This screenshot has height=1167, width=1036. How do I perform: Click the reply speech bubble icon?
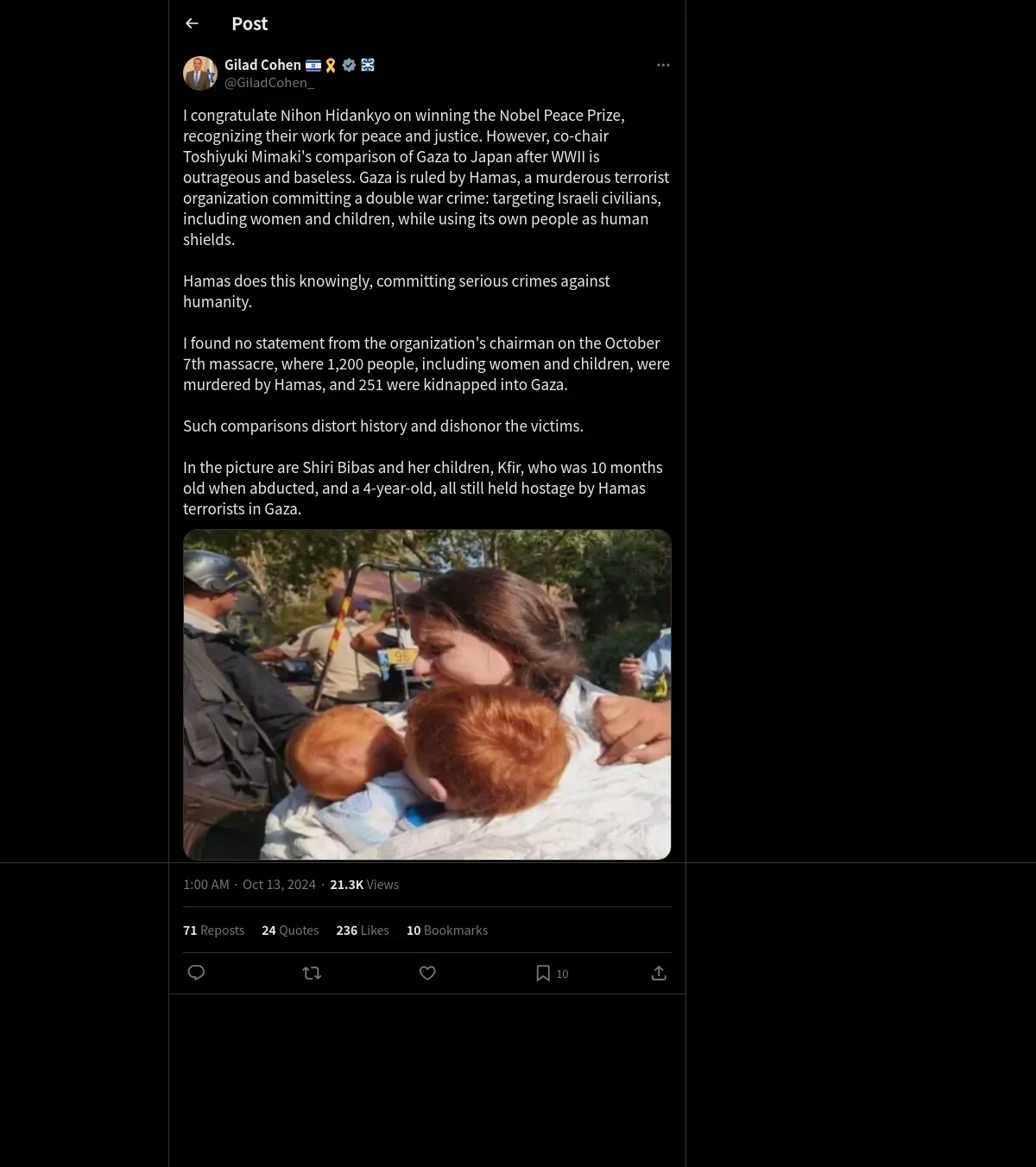(196, 973)
